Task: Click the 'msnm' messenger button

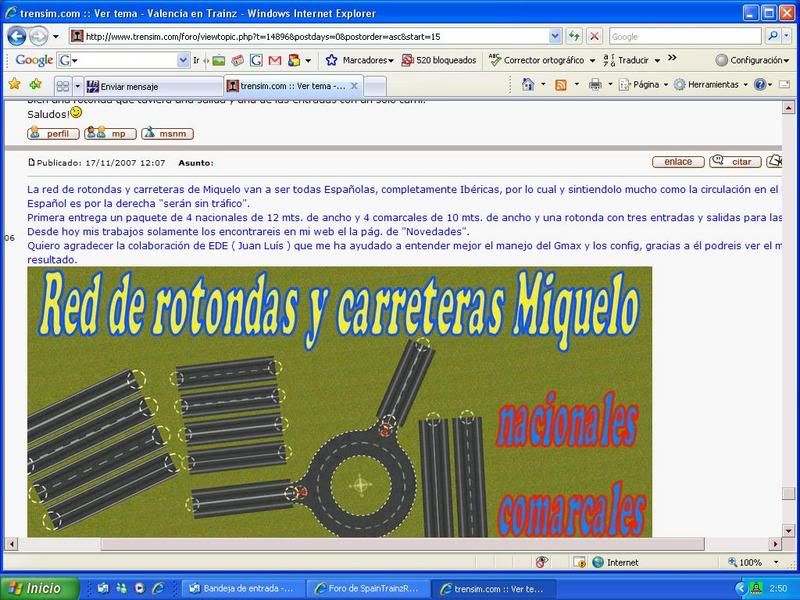Action: [x=167, y=134]
